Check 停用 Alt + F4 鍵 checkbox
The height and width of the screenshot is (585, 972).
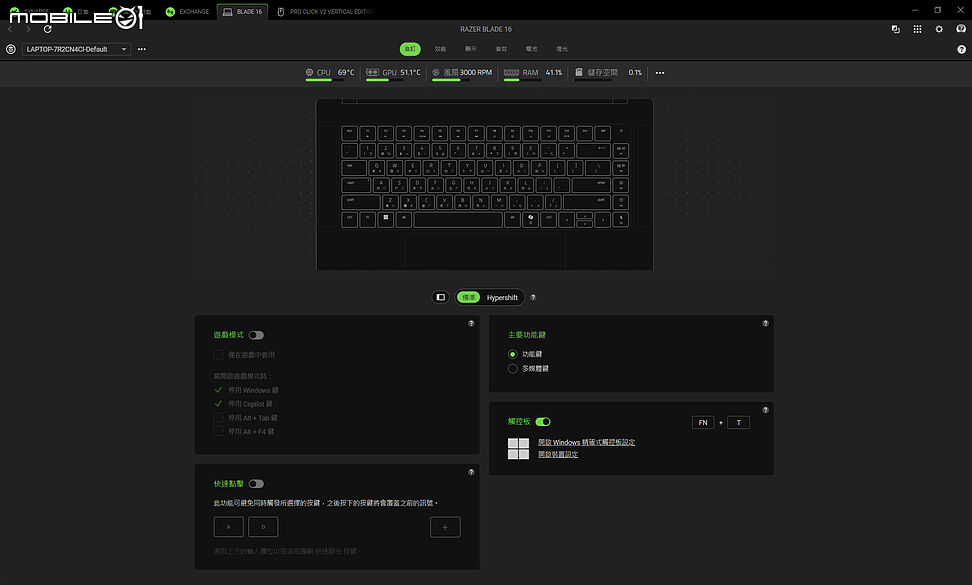coord(218,431)
